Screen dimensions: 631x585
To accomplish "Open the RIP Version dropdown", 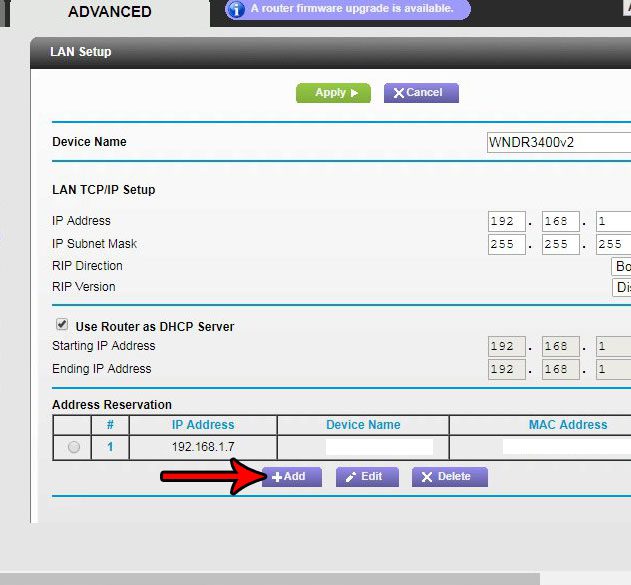I will coord(621,288).
